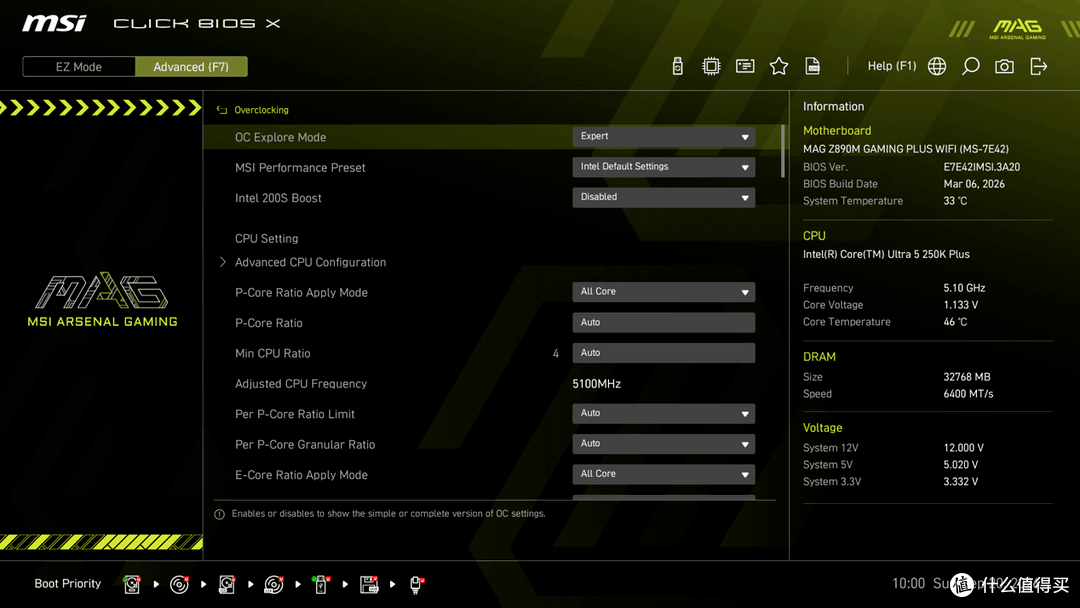1080x608 pixels.
Task: Select the third boot device, USB hard disk
Action: (x=227, y=585)
